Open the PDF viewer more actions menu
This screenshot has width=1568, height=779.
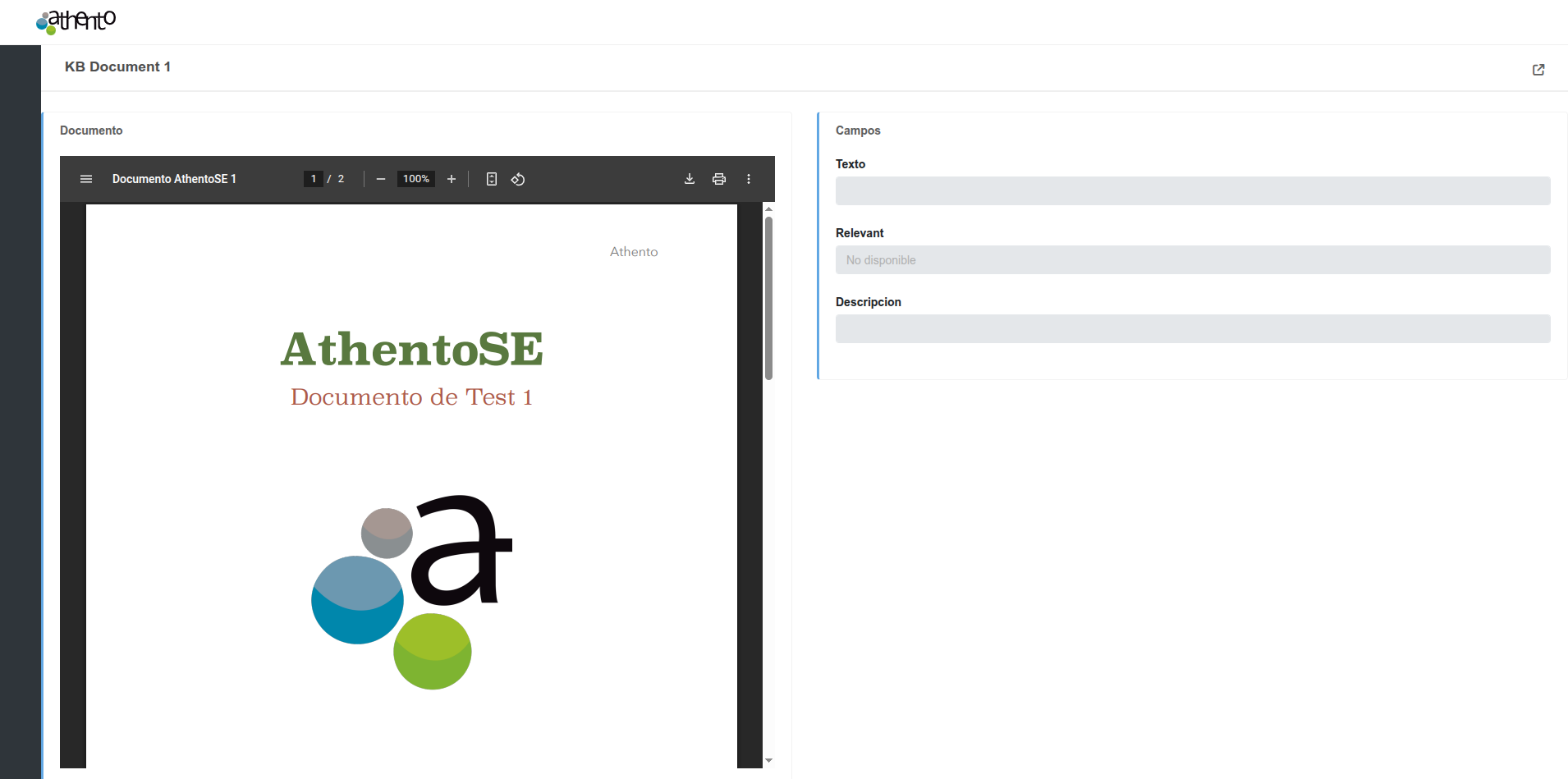(x=749, y=179)
